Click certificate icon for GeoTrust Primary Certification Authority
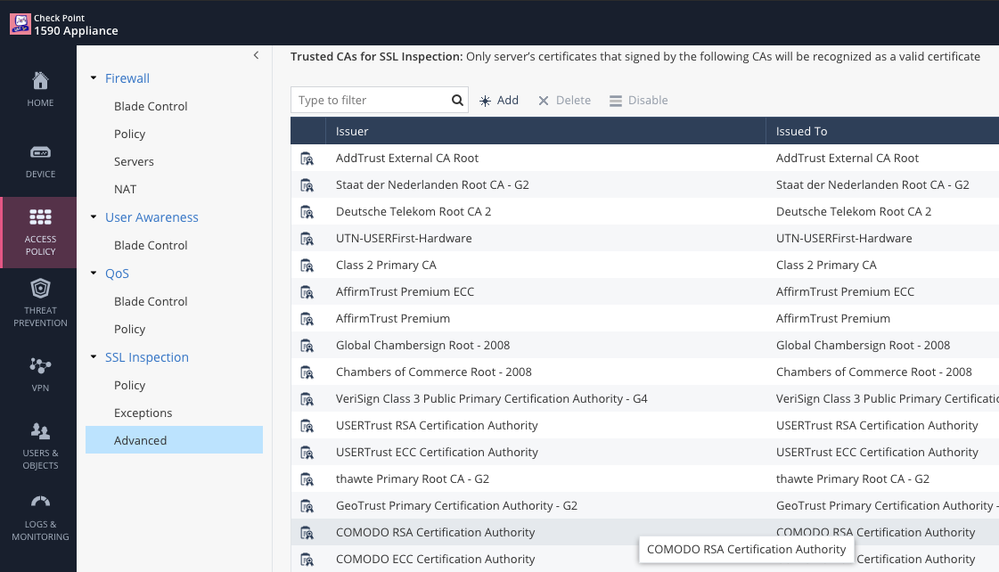The height and width of the screenshot is (572, 999). point(307,506)
